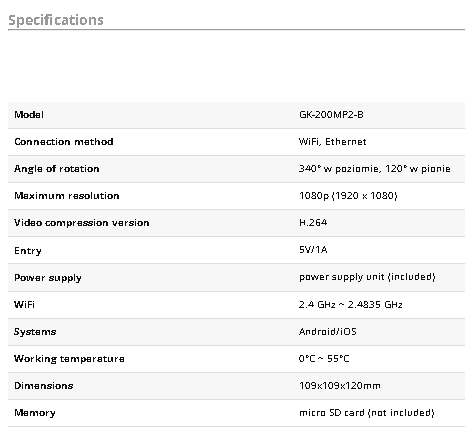The width and height of the screenshot is (465, 435).
Task: Click the Specifications heading
Action: coord(56,20)
